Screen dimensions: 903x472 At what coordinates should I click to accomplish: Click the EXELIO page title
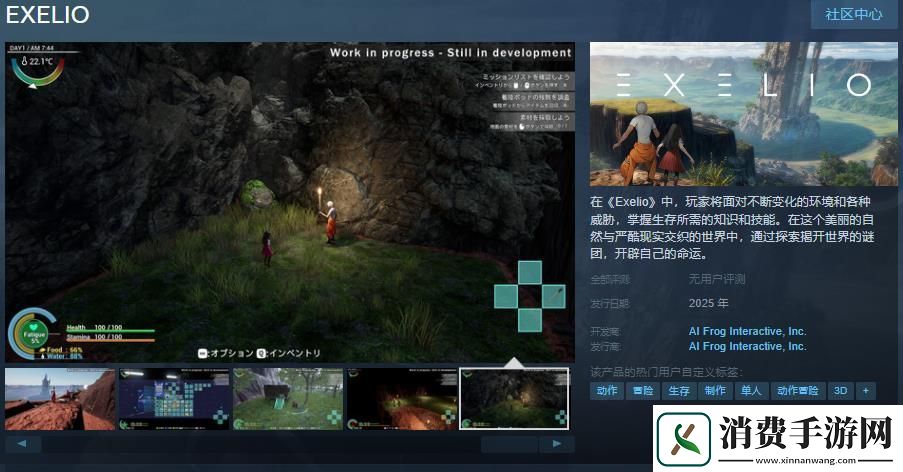[x=48, y=15]
